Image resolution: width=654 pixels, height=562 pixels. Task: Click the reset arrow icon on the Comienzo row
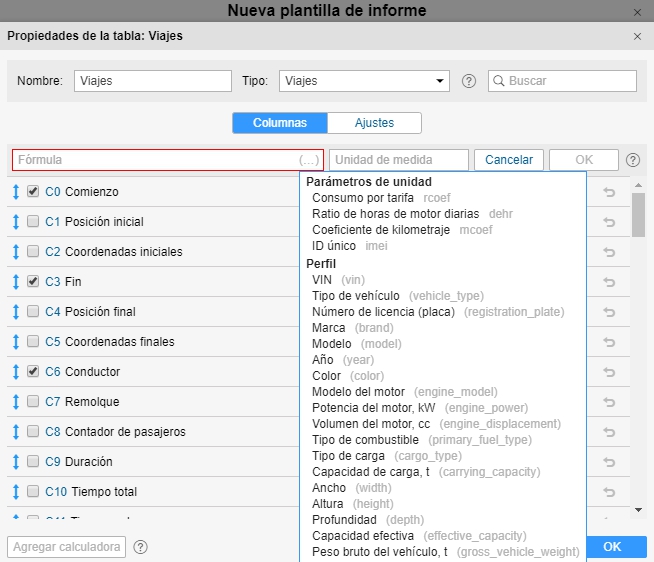pos(608,192)
